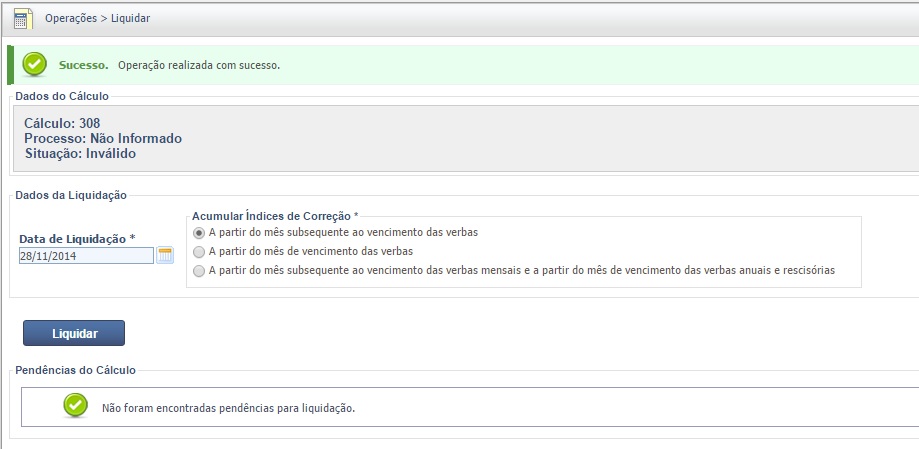919x449 pixels.
Task: Click the 'Data de Liquidação *' label
Action: pos(77,239)
